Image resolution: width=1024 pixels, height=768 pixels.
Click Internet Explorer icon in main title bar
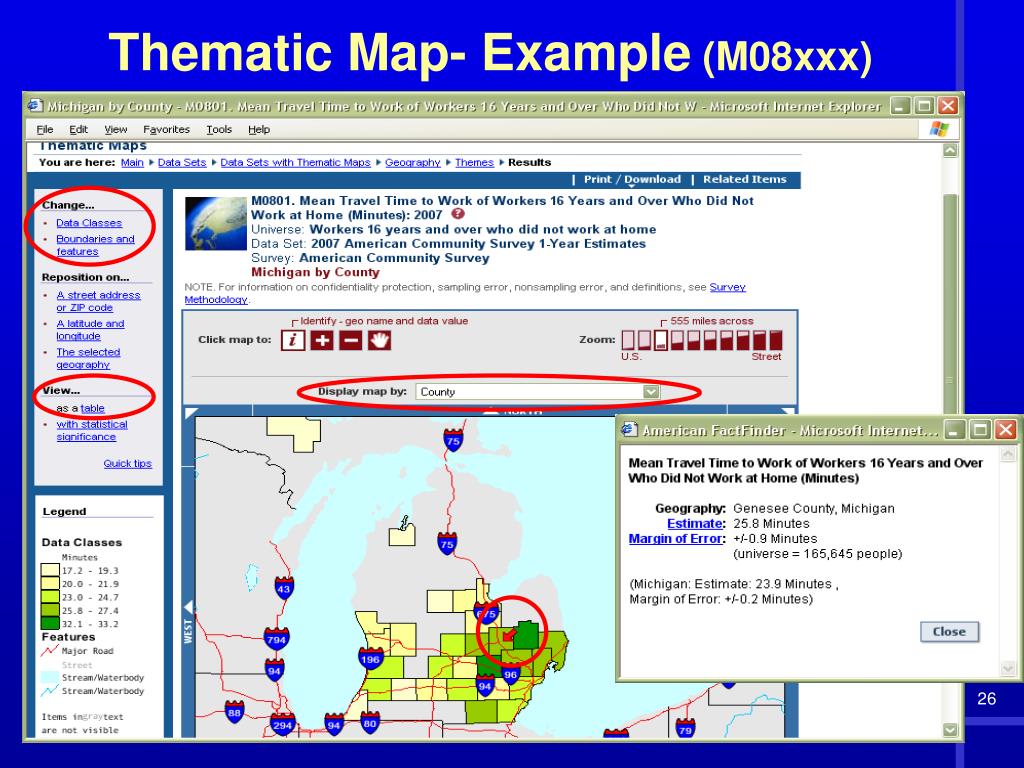point(35,106)
